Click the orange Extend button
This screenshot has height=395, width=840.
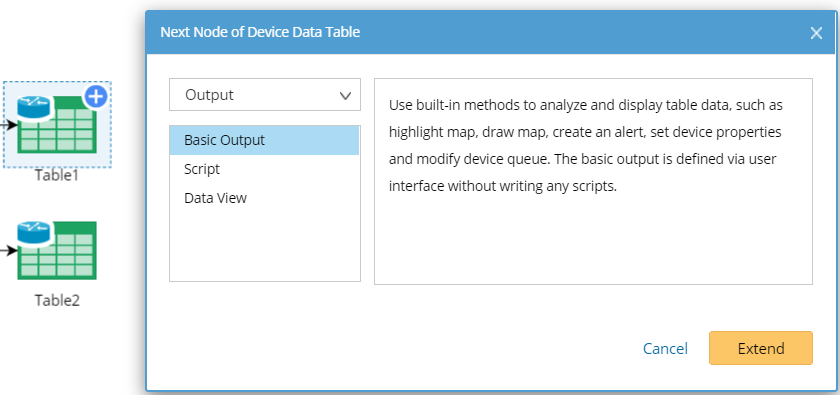pos(761,348)
